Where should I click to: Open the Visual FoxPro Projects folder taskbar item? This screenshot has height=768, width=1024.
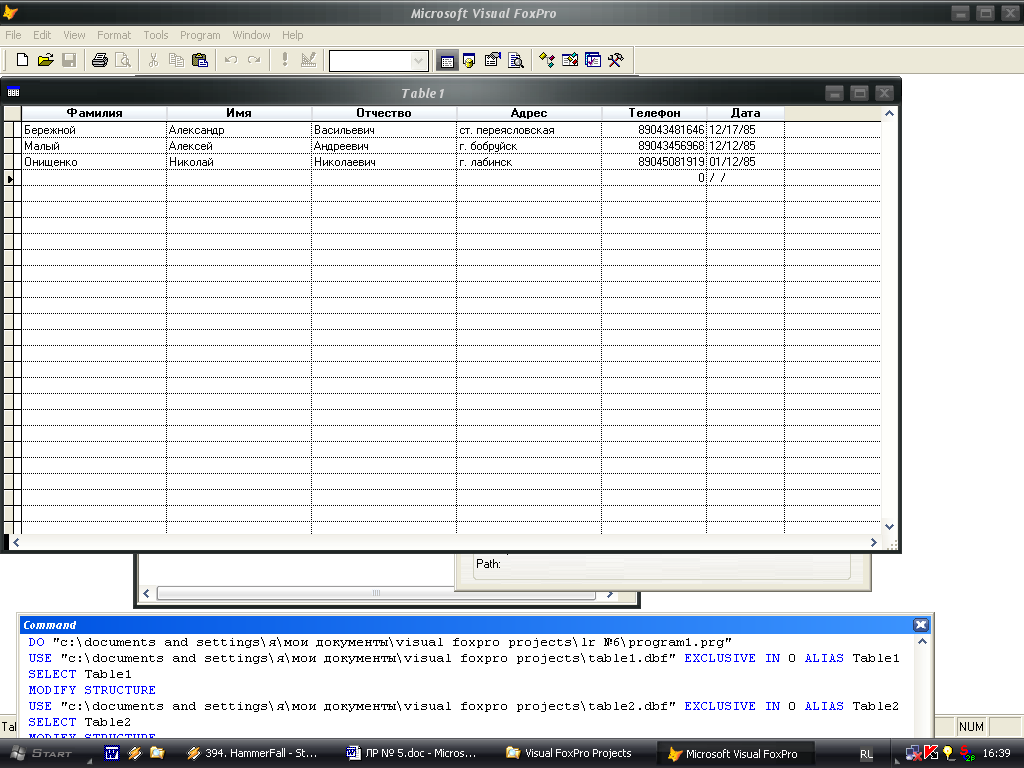[569, 753]
